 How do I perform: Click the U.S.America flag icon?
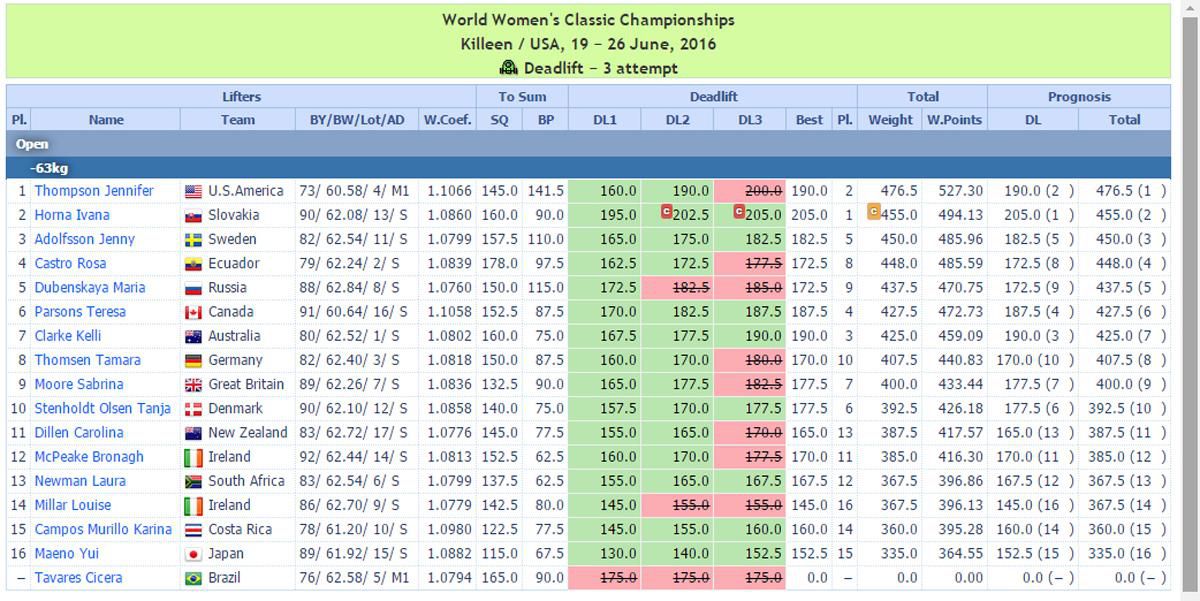pyautogui.click(x=193, y=191)
